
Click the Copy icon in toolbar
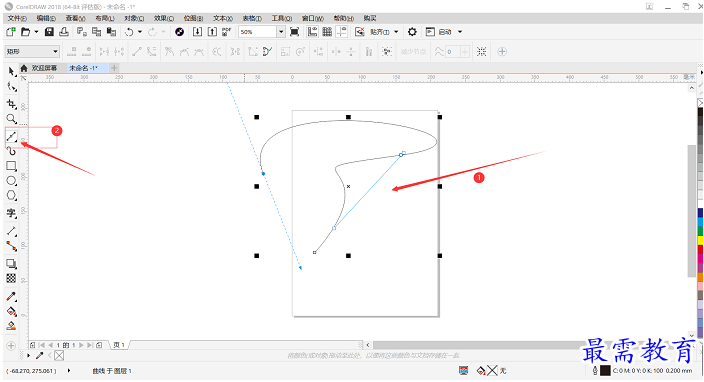click(97, 32)
